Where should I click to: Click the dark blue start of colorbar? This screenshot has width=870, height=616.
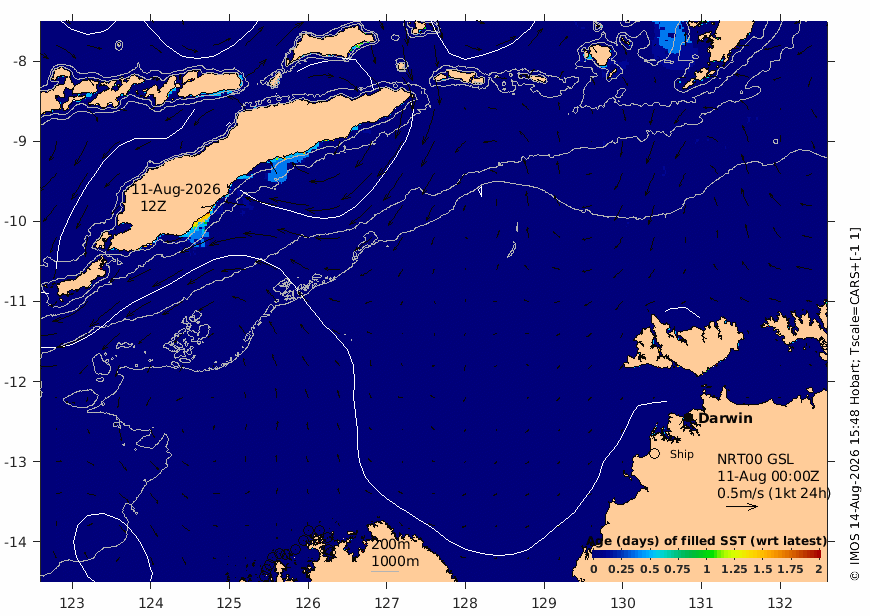point(598,554)
